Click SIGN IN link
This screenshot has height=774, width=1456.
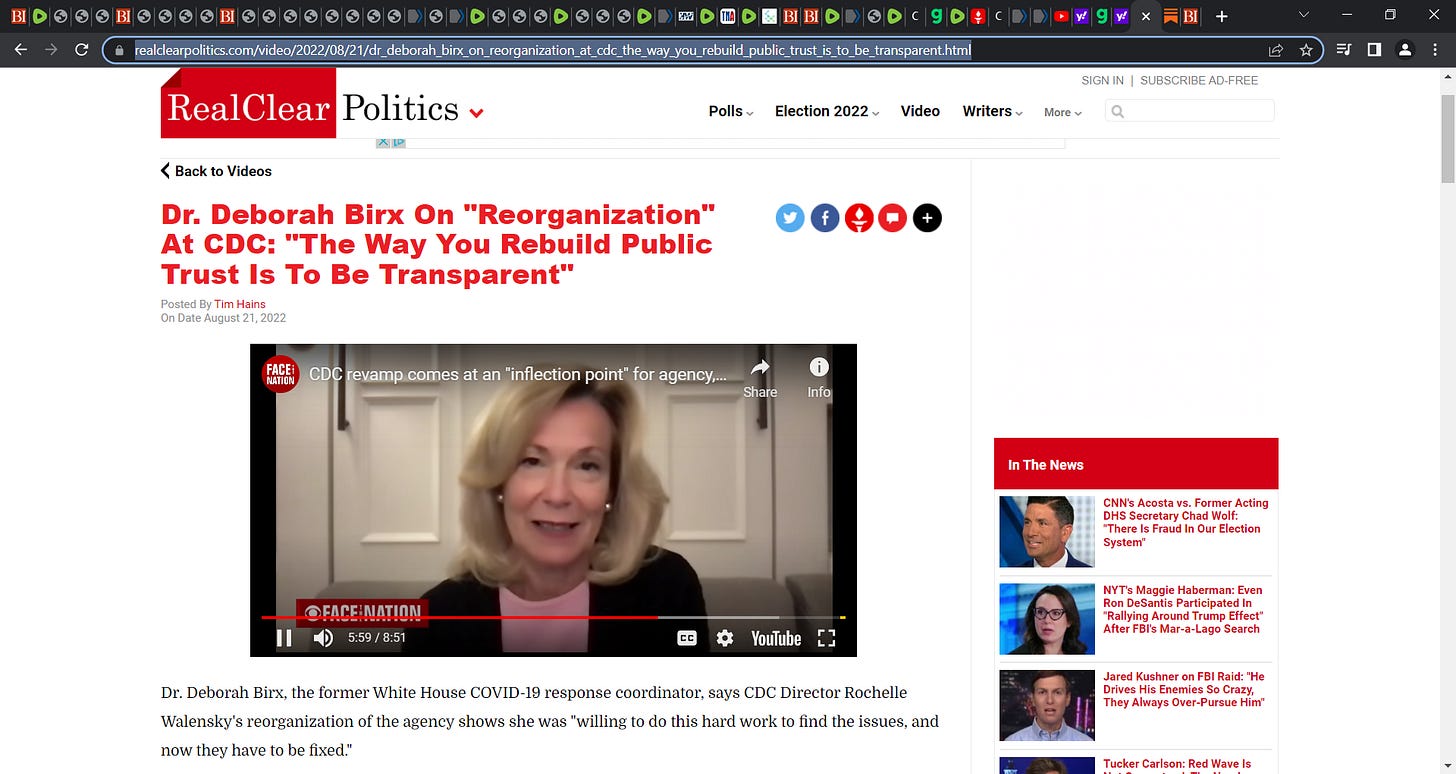(1102, 80)
